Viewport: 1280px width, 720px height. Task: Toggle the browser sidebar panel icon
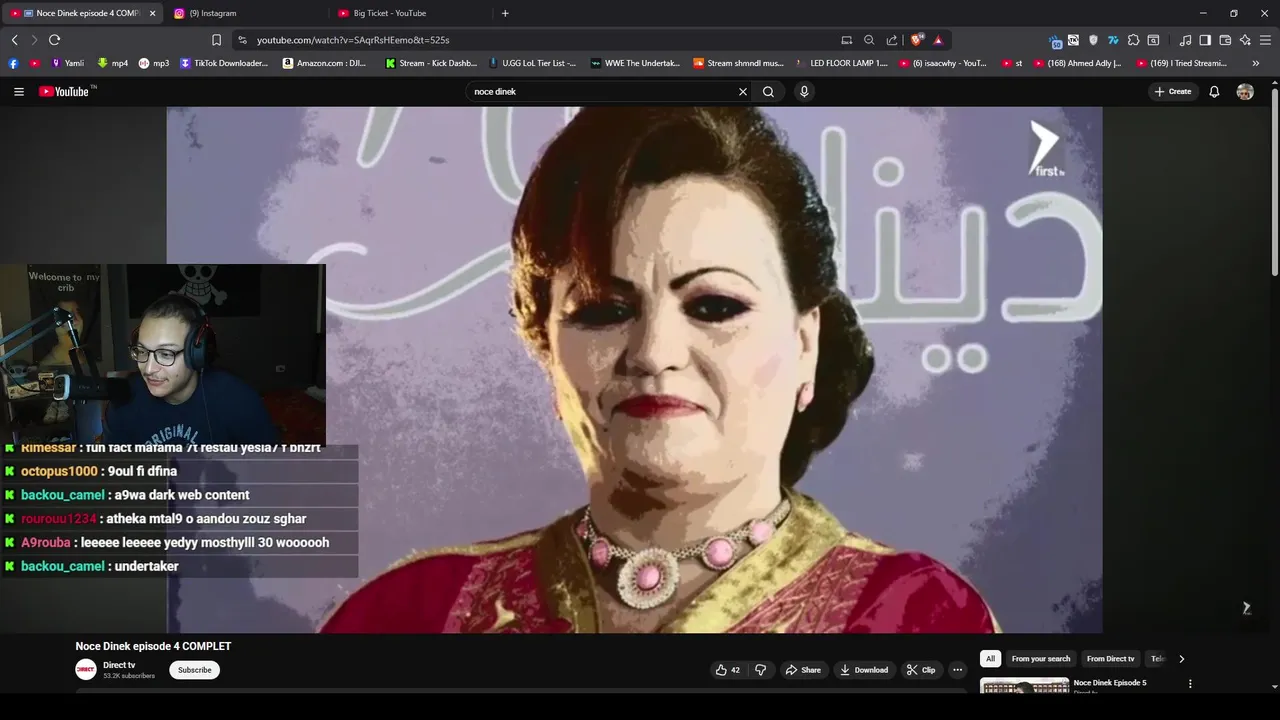click(x=1205, y=40)
